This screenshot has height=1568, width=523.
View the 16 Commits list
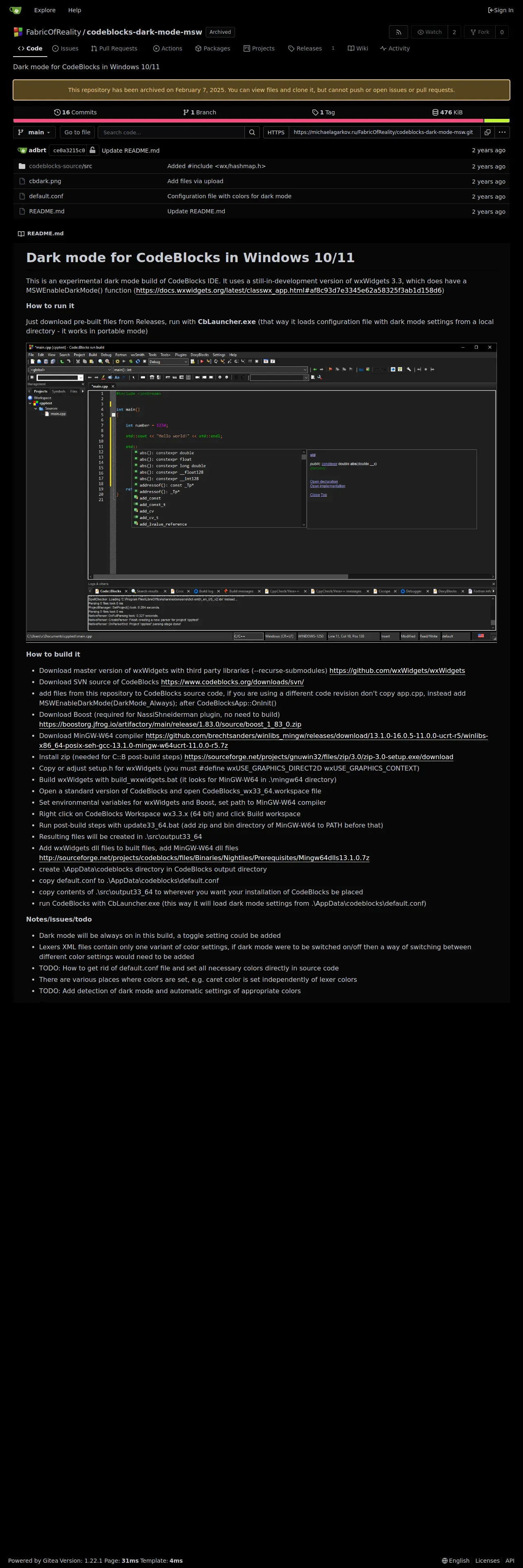pos(75,113)
